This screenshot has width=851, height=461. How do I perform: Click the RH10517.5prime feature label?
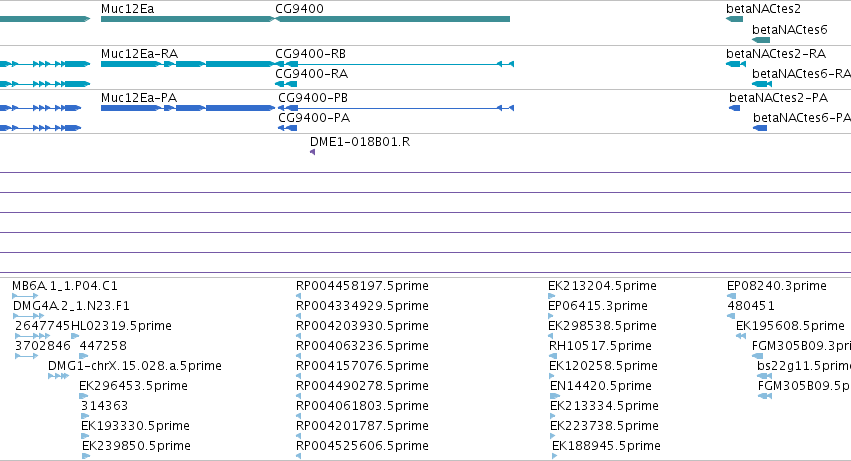[x=600, y=346]
